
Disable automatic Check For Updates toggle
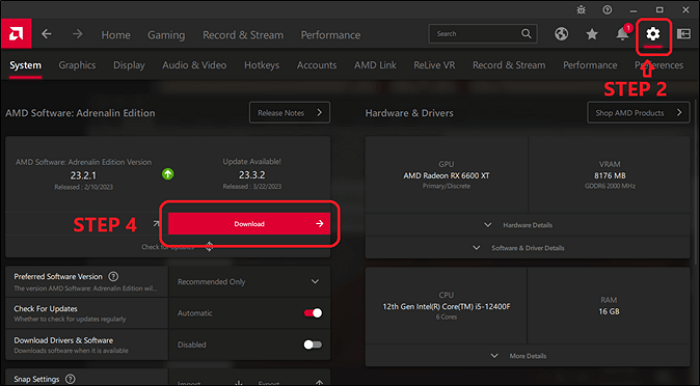[313, 313]
